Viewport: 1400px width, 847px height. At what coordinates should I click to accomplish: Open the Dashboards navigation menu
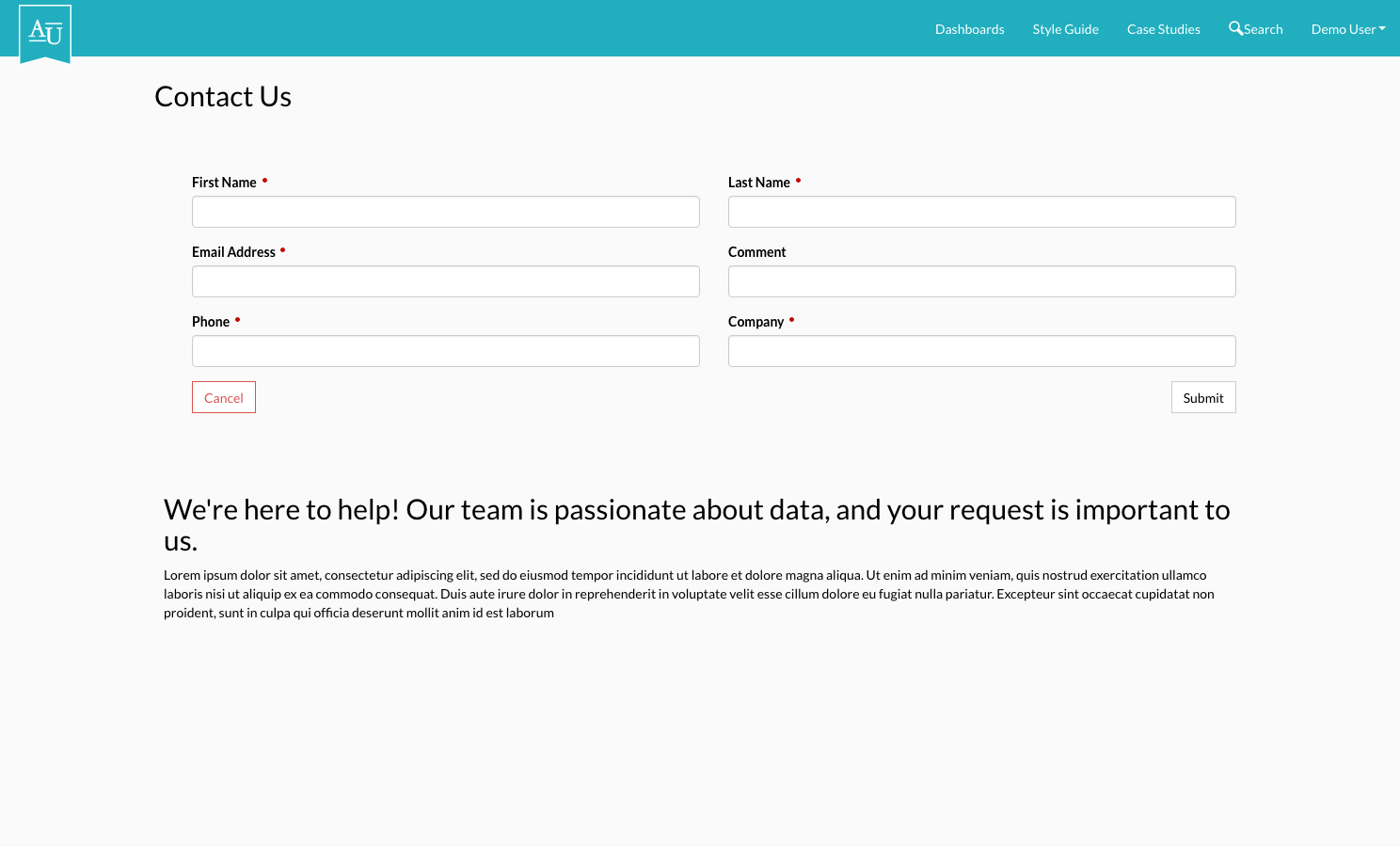[x=969, y=29]
